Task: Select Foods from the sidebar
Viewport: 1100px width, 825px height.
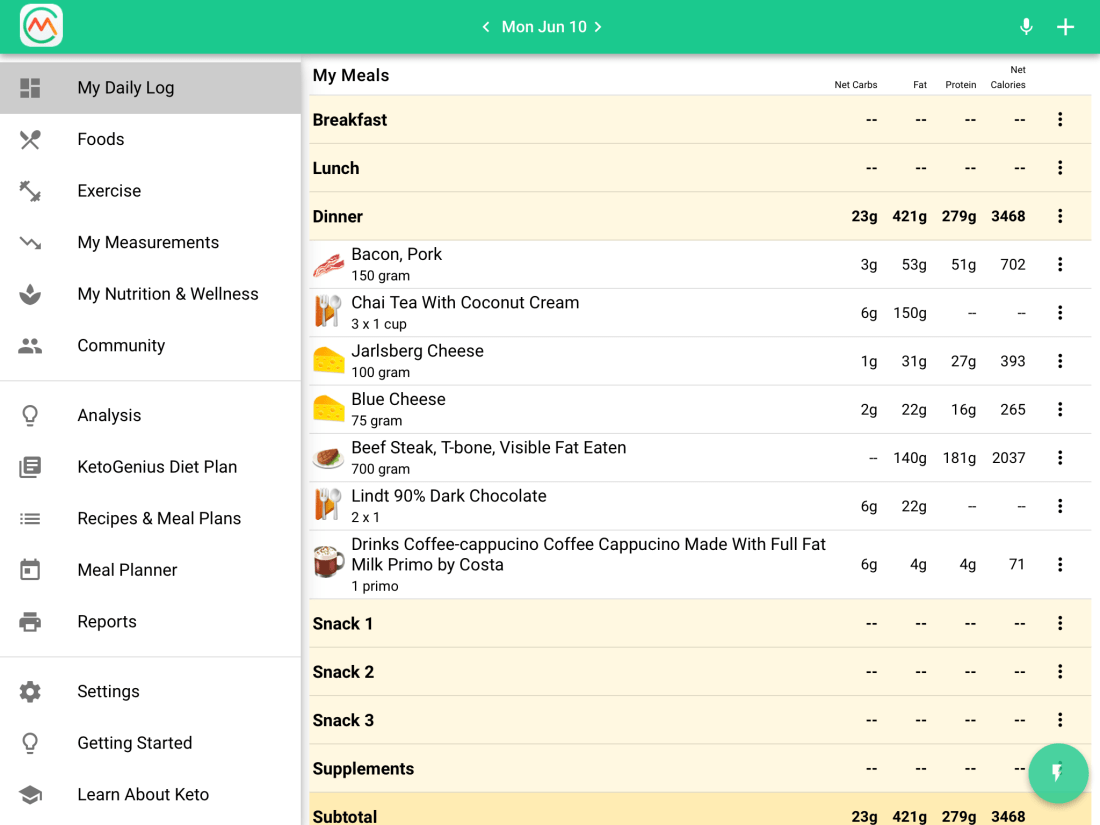Action: 101,139
